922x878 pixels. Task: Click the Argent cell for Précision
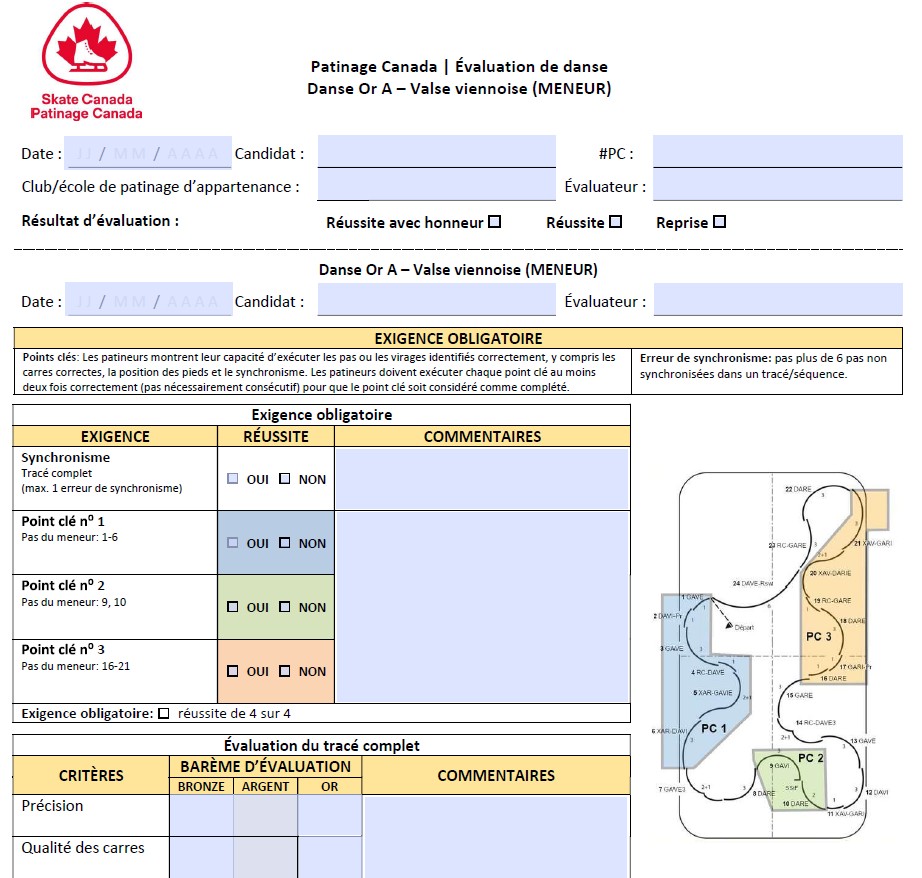coord(265,815)
